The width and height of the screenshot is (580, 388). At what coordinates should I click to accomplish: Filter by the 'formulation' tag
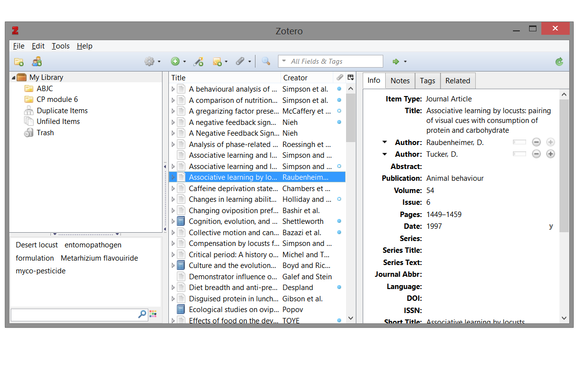click(35, 258)
